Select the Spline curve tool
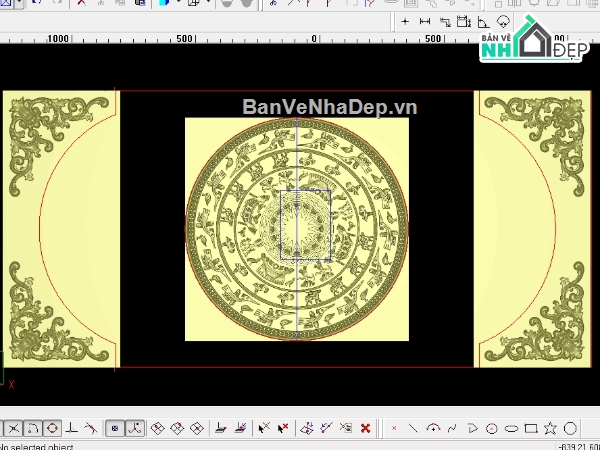Viewport: 600px width, 450px height. pyautogui.click(x=453, y=428)
